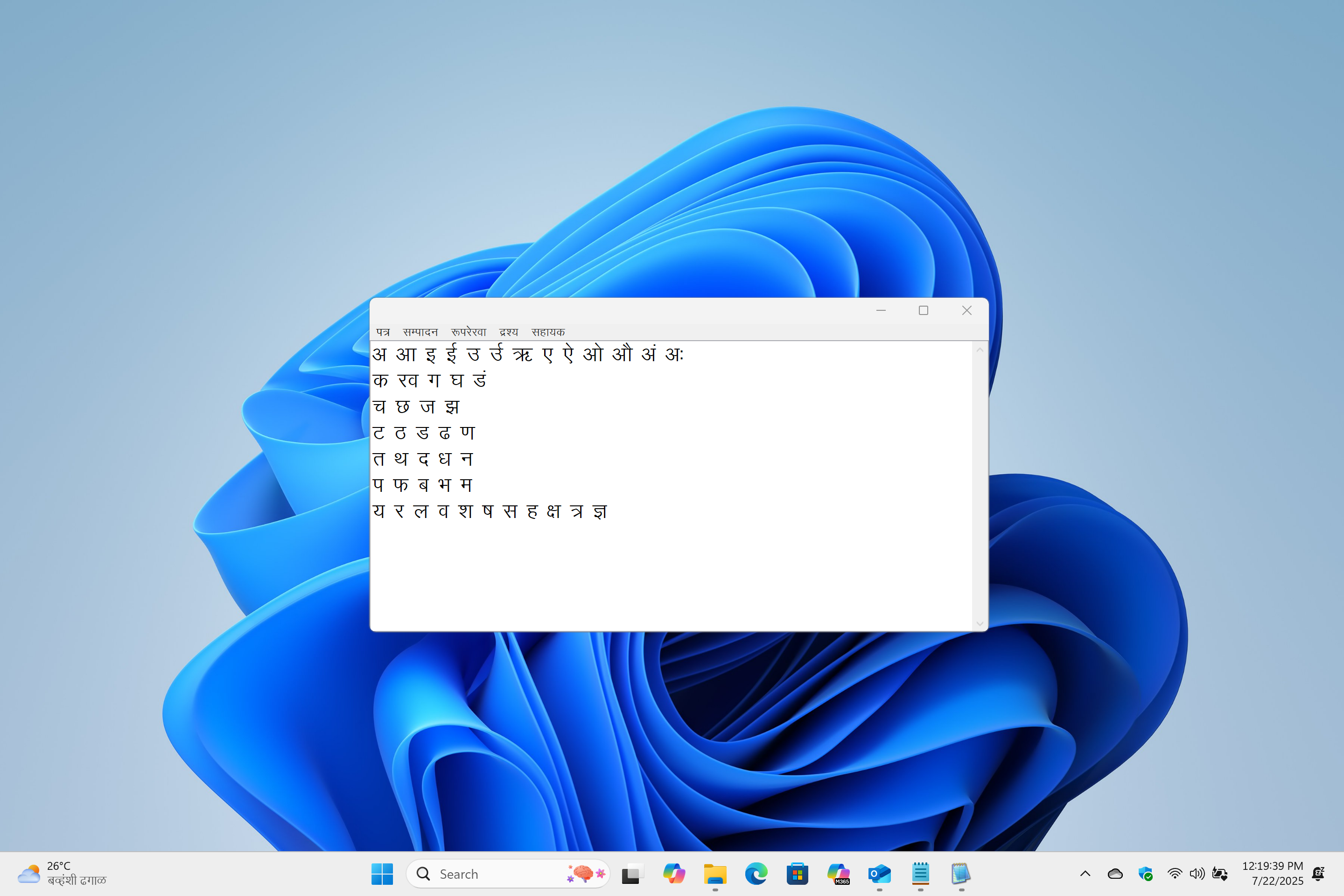Click the scrollbar up arrow
The image size is (1344, 896).
[980, 350]
